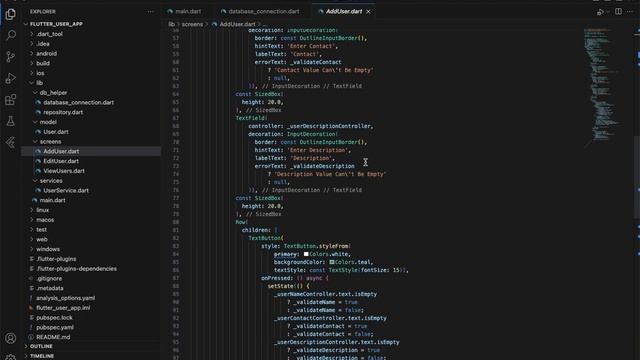Click '_userDescriptionController' in the code
The height and width of the screenshot is (360, 640).
click(329, 126)
